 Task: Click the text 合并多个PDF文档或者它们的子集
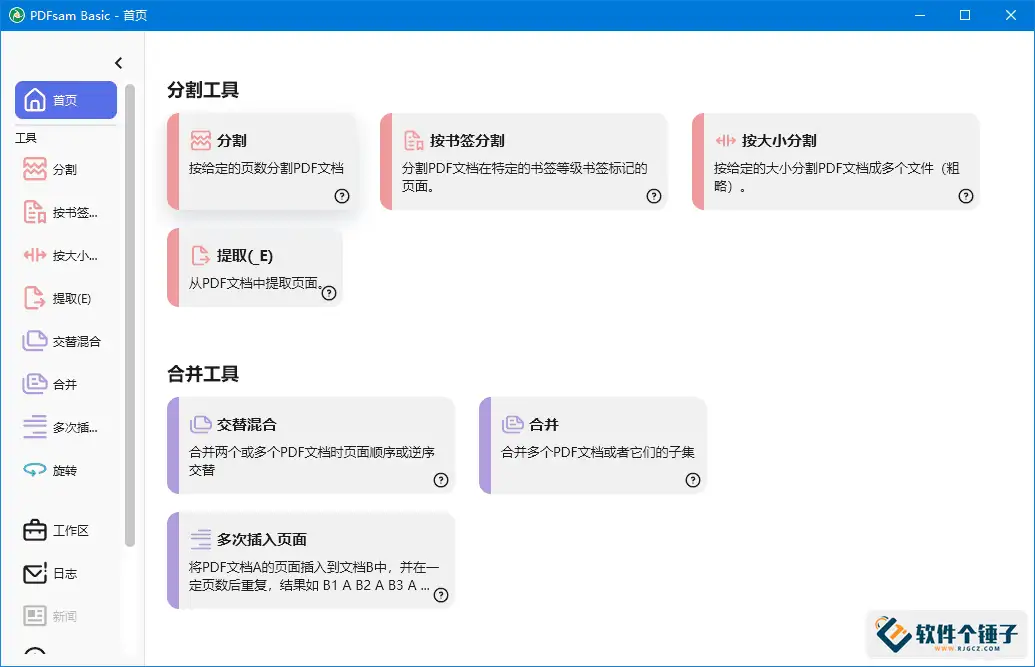pos(597,452)
